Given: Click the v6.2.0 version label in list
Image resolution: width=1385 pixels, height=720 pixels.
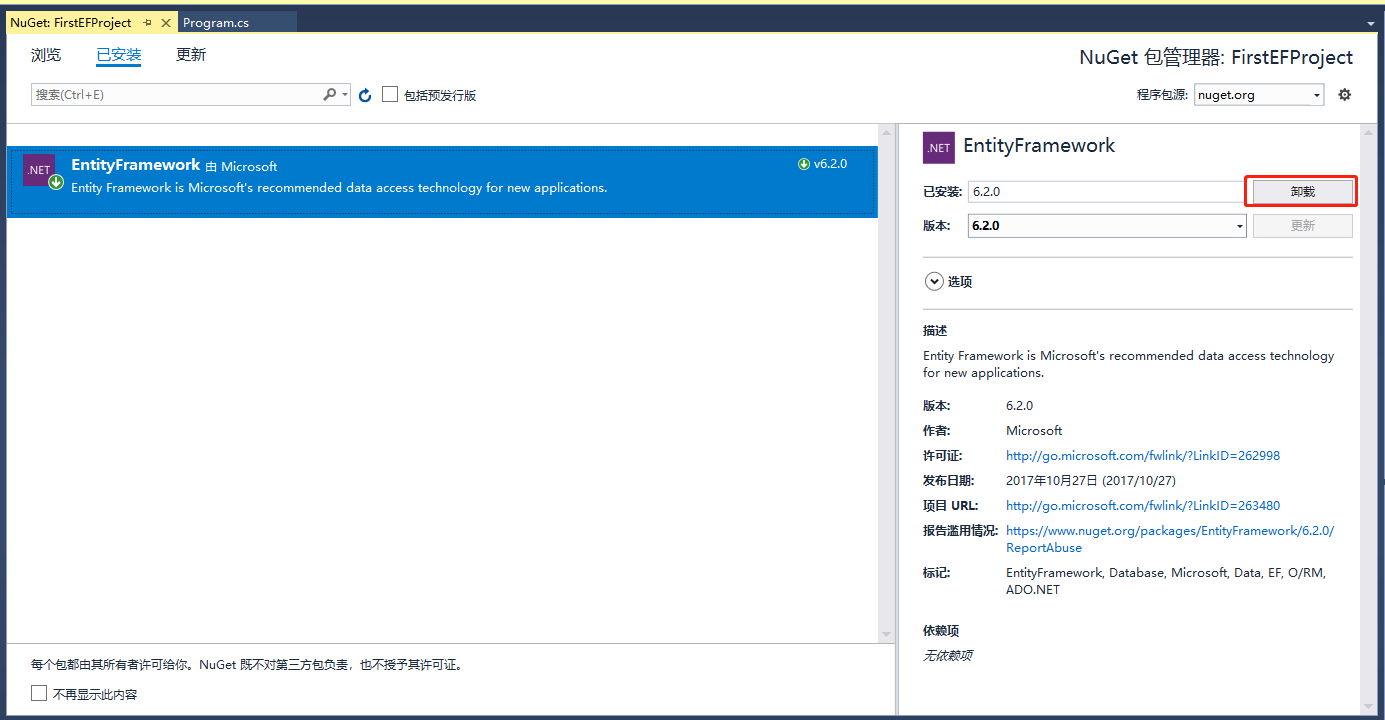Looking at the screenshot, I should click(830, 164).
